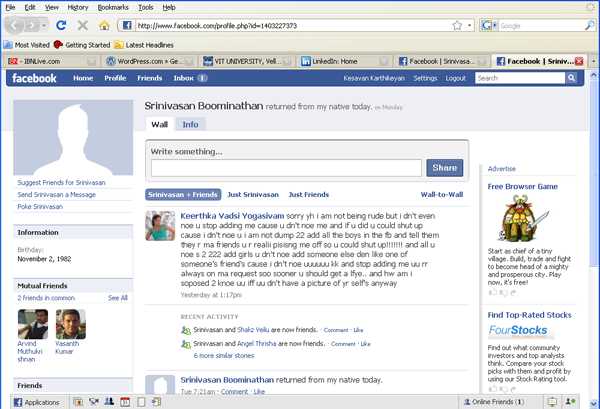Click the Write something text field

[x=286, y=168]
